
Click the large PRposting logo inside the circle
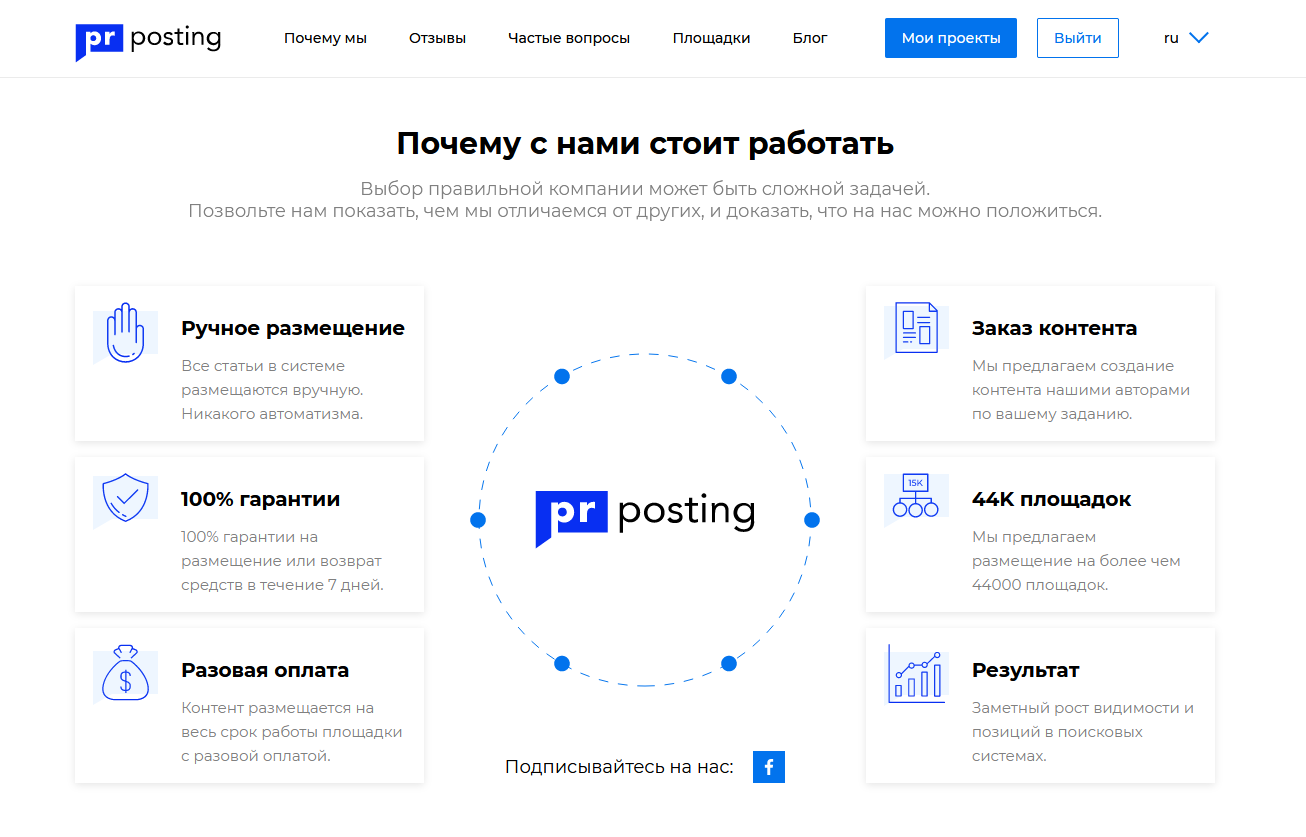(645, 517)
